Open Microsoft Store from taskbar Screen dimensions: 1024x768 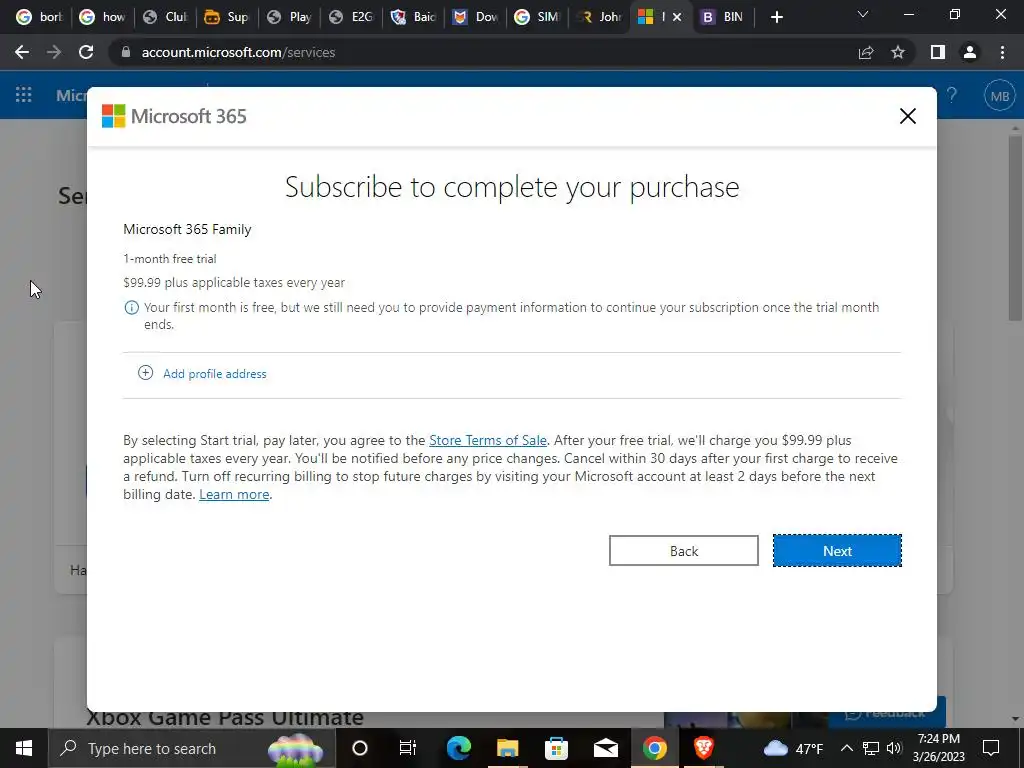(x=556, y=748)
